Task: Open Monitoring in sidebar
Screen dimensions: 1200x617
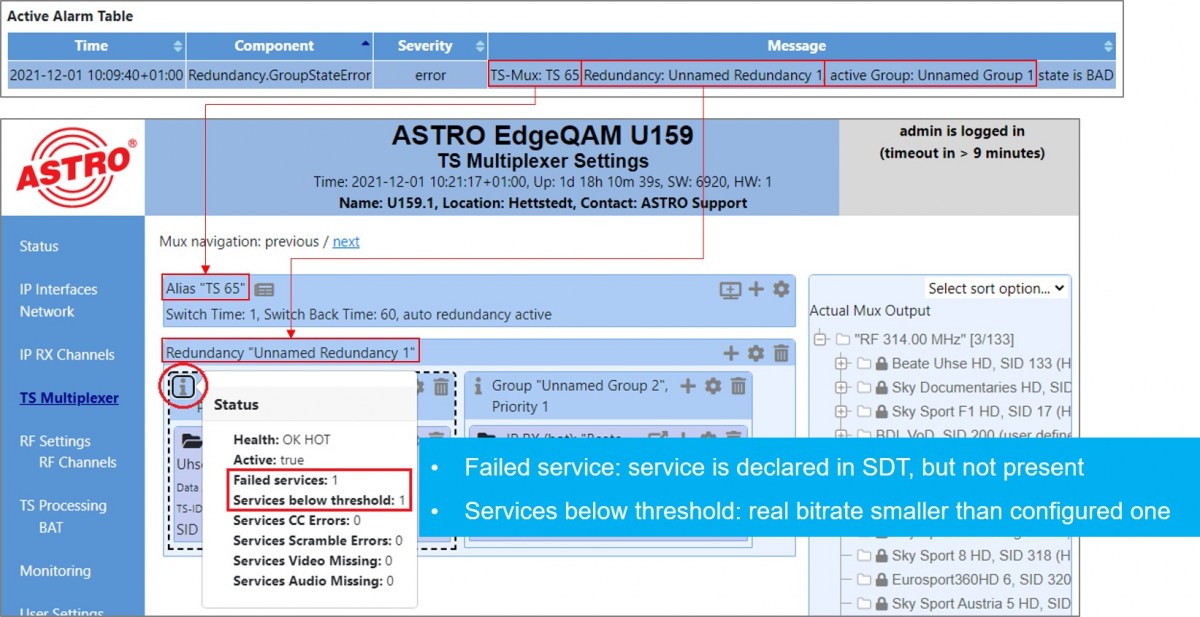Action: [55, 571]
